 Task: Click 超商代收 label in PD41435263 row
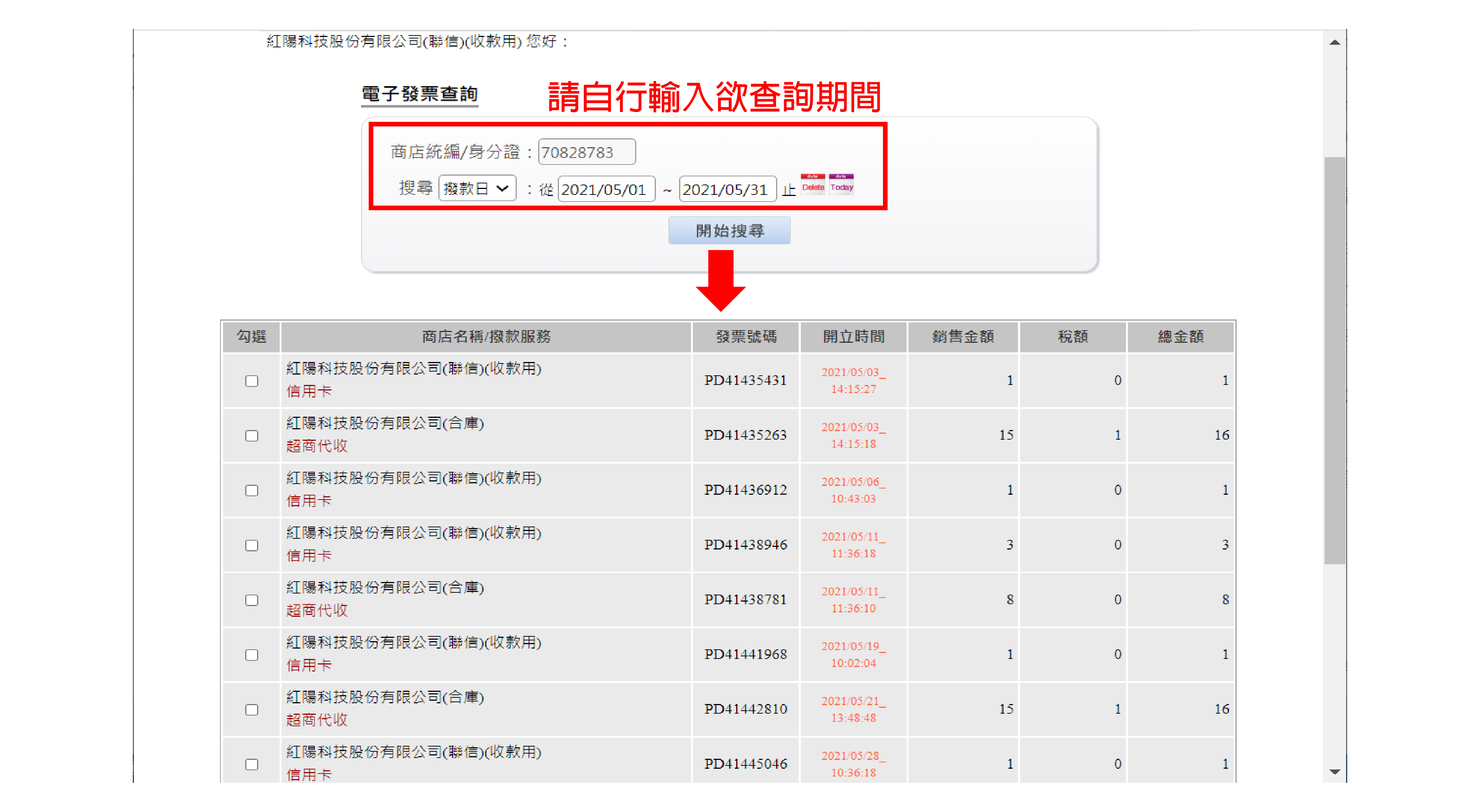[x=317, y=446]
